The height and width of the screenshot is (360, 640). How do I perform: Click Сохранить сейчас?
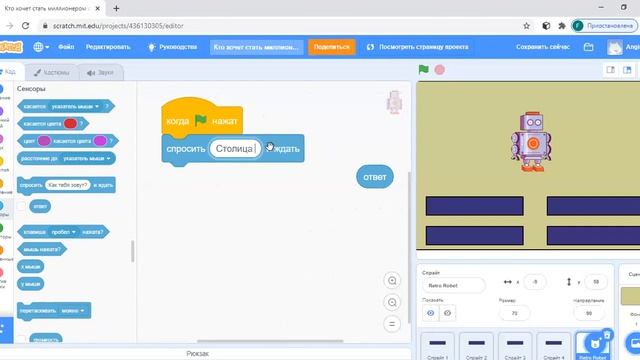tap(542, 47)
